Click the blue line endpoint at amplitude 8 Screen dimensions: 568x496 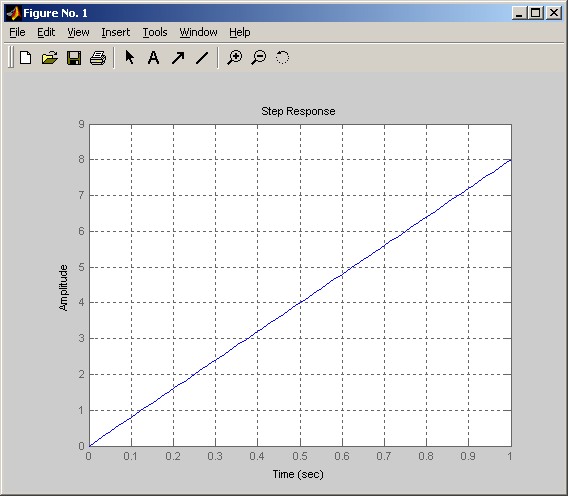tap(511, 160)
